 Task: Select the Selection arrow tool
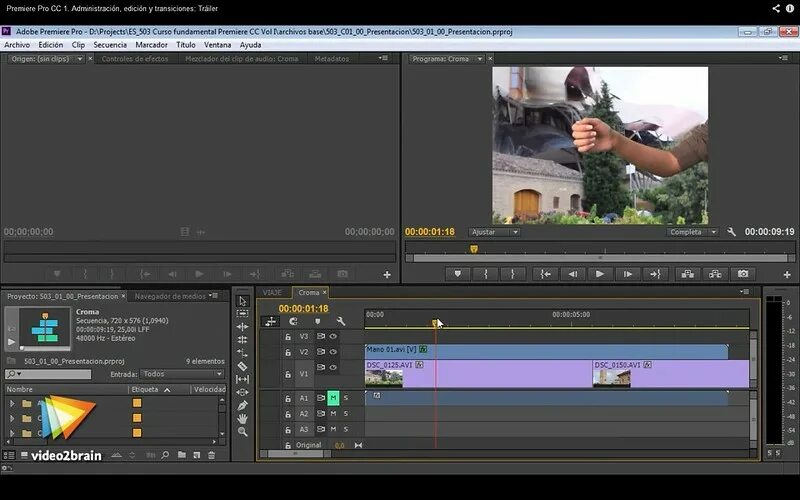coord(242,301)
